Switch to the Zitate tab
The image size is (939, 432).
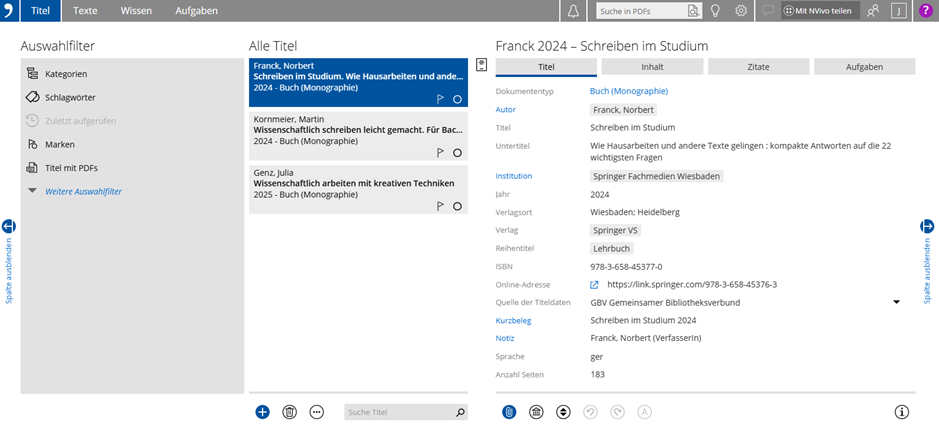click(x=758, y=67)
